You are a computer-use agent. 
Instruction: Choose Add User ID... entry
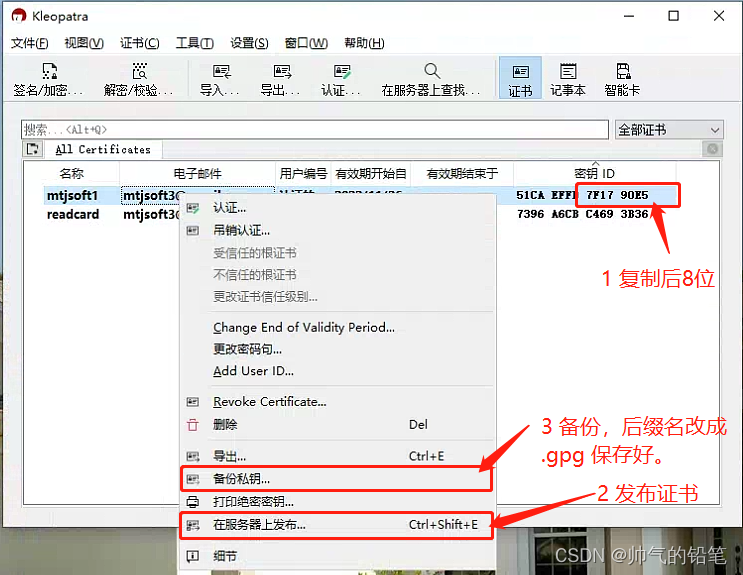pos(337,371)
